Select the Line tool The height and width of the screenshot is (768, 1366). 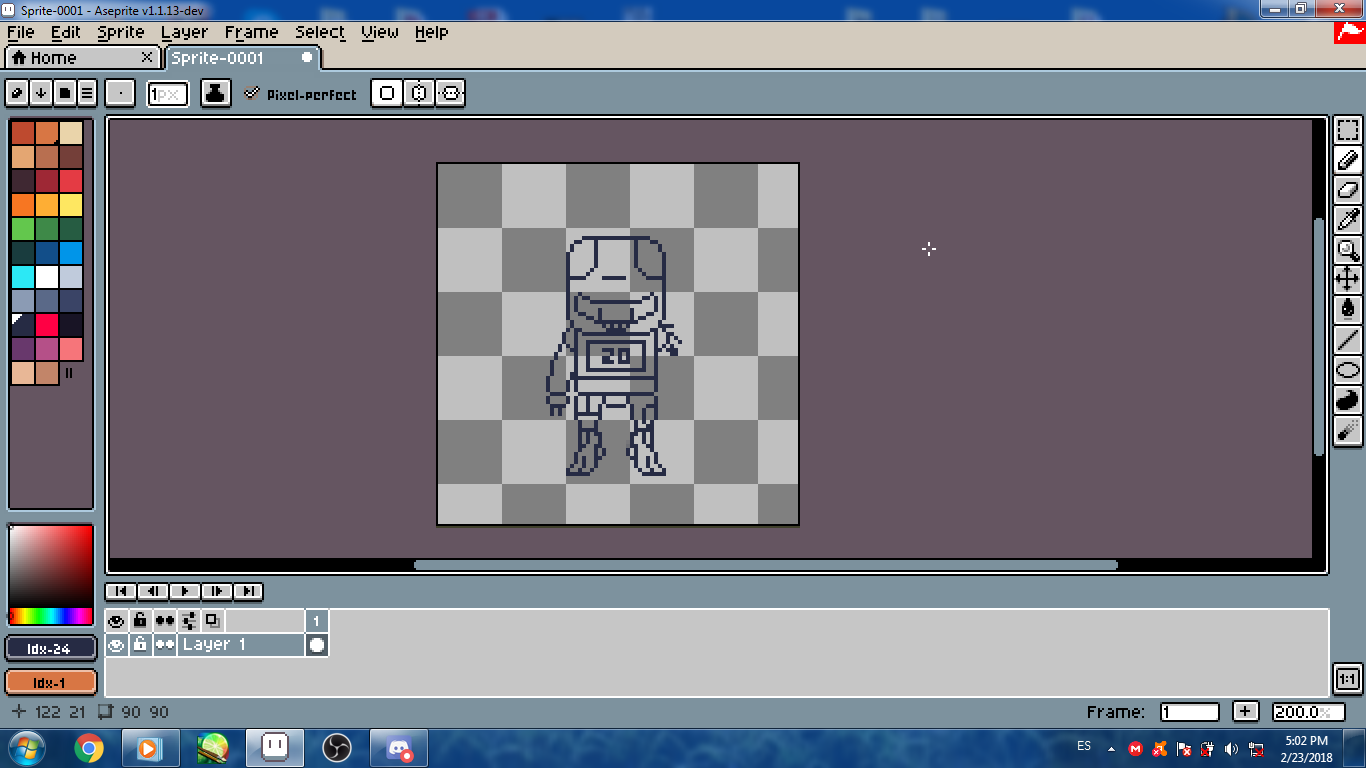(1348, 340)
